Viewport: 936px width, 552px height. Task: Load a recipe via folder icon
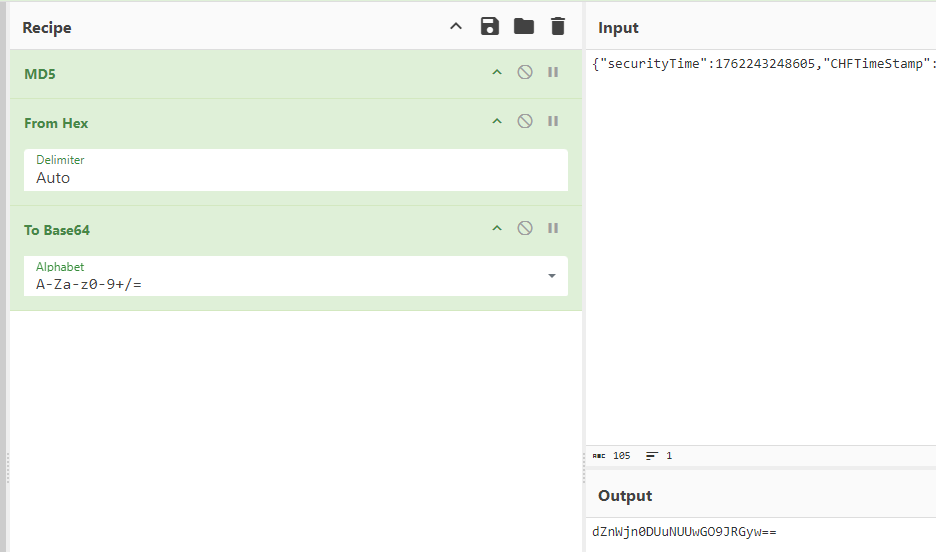coord(524,26)
